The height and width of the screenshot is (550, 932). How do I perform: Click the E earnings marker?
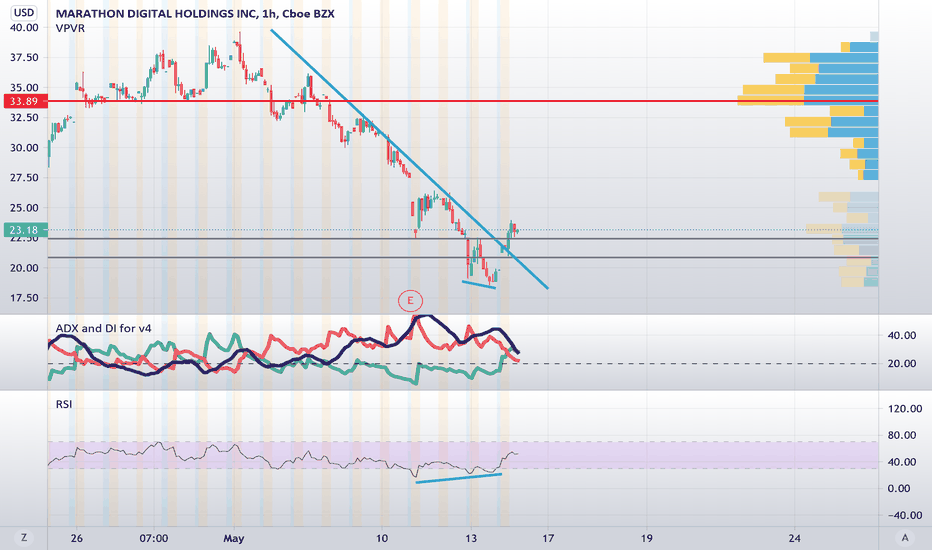click(x=410, y=301)
